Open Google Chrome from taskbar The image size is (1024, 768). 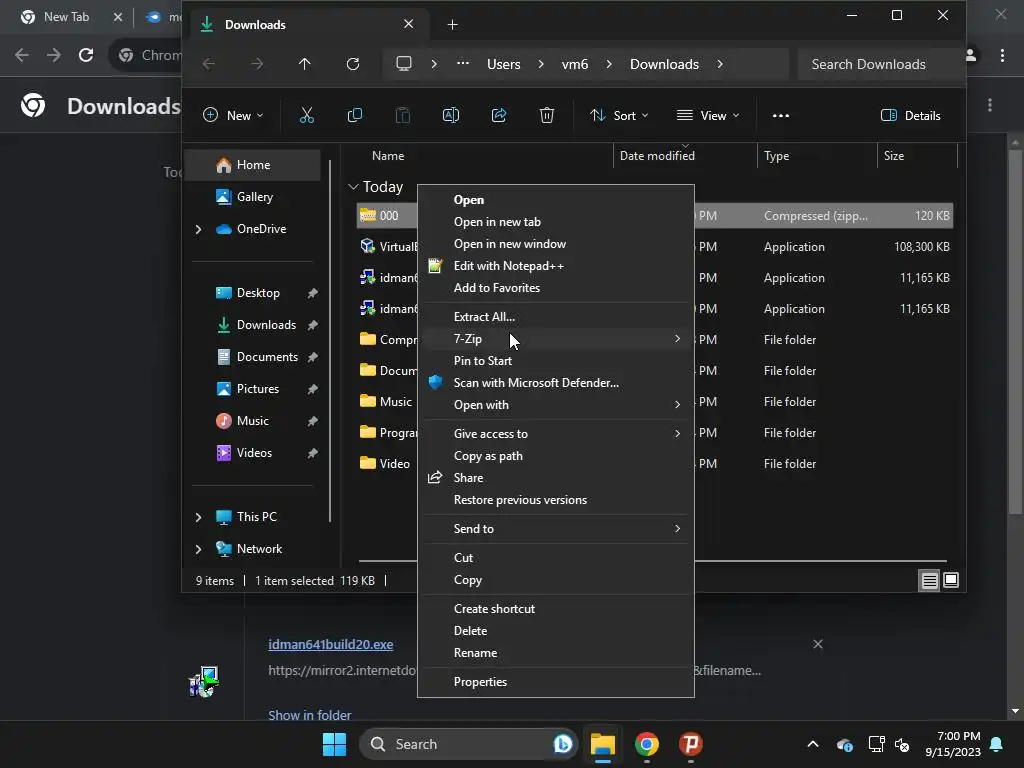point(647,744)
